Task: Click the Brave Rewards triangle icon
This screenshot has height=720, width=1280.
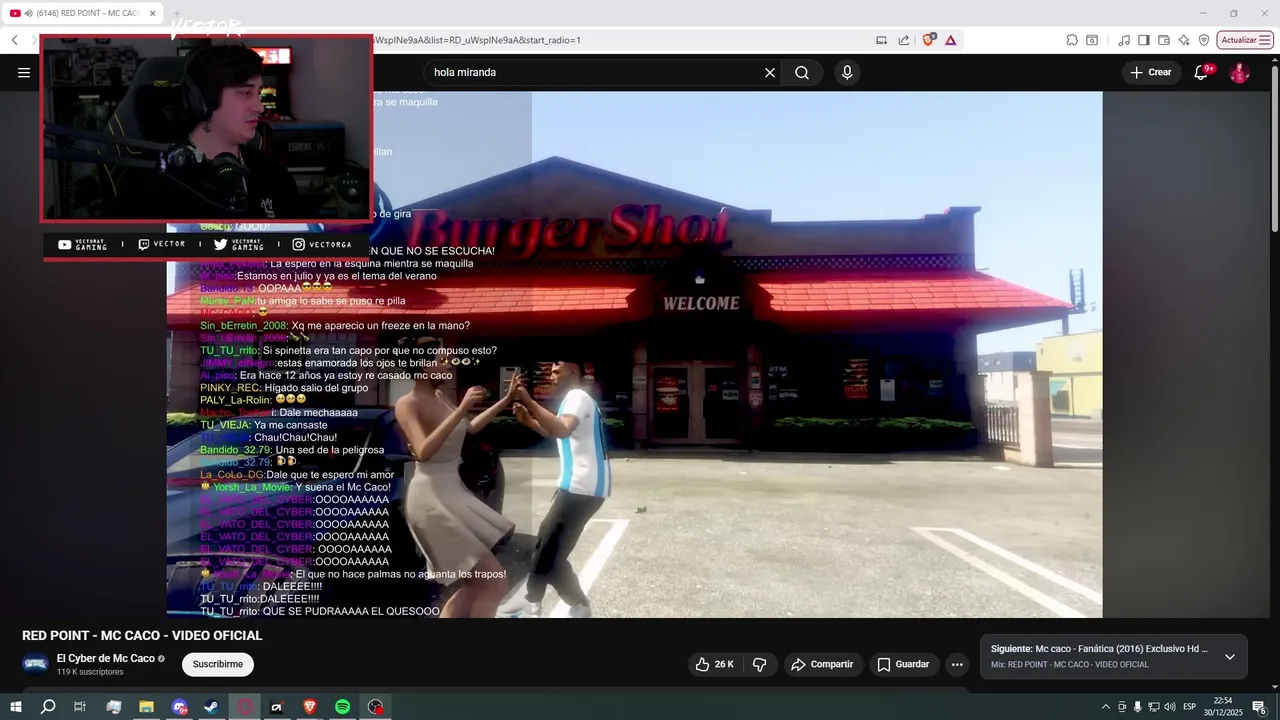Action: [x=950, y=40]
